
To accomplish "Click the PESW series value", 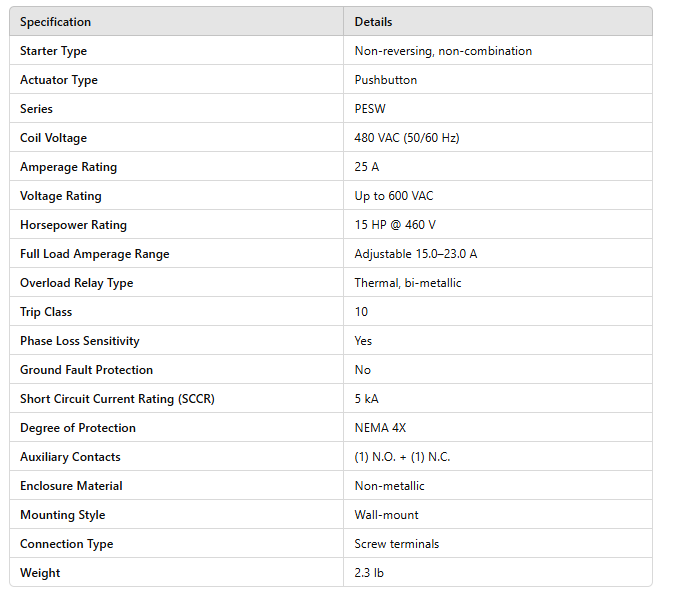I will click(370, 109).
